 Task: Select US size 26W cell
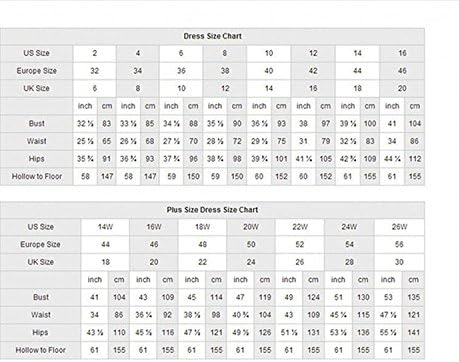click(399, 227)
